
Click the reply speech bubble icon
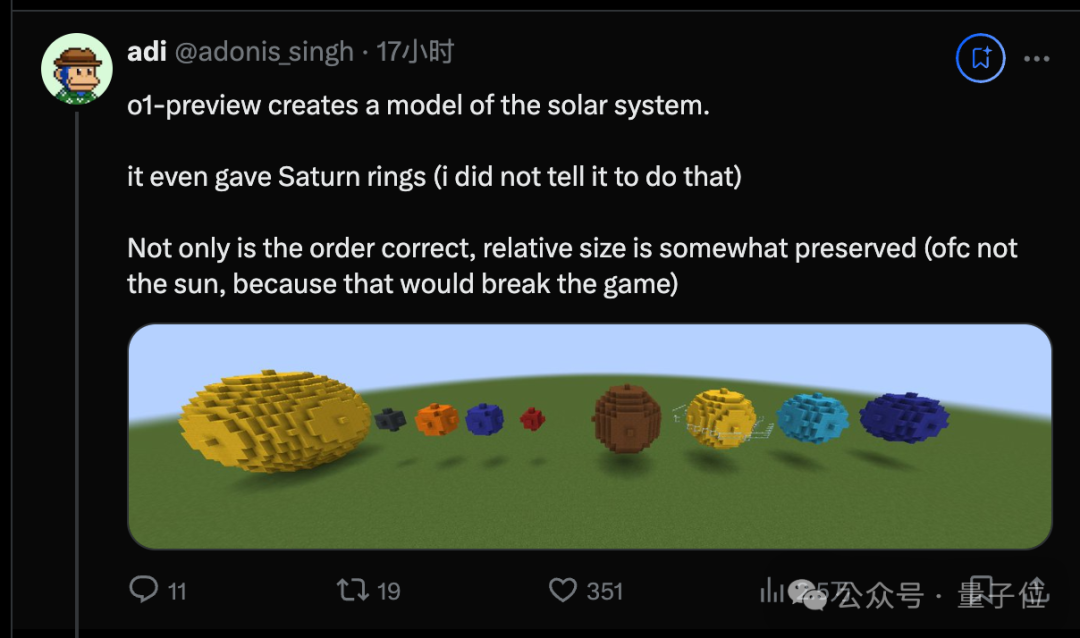tap(144, 589)
